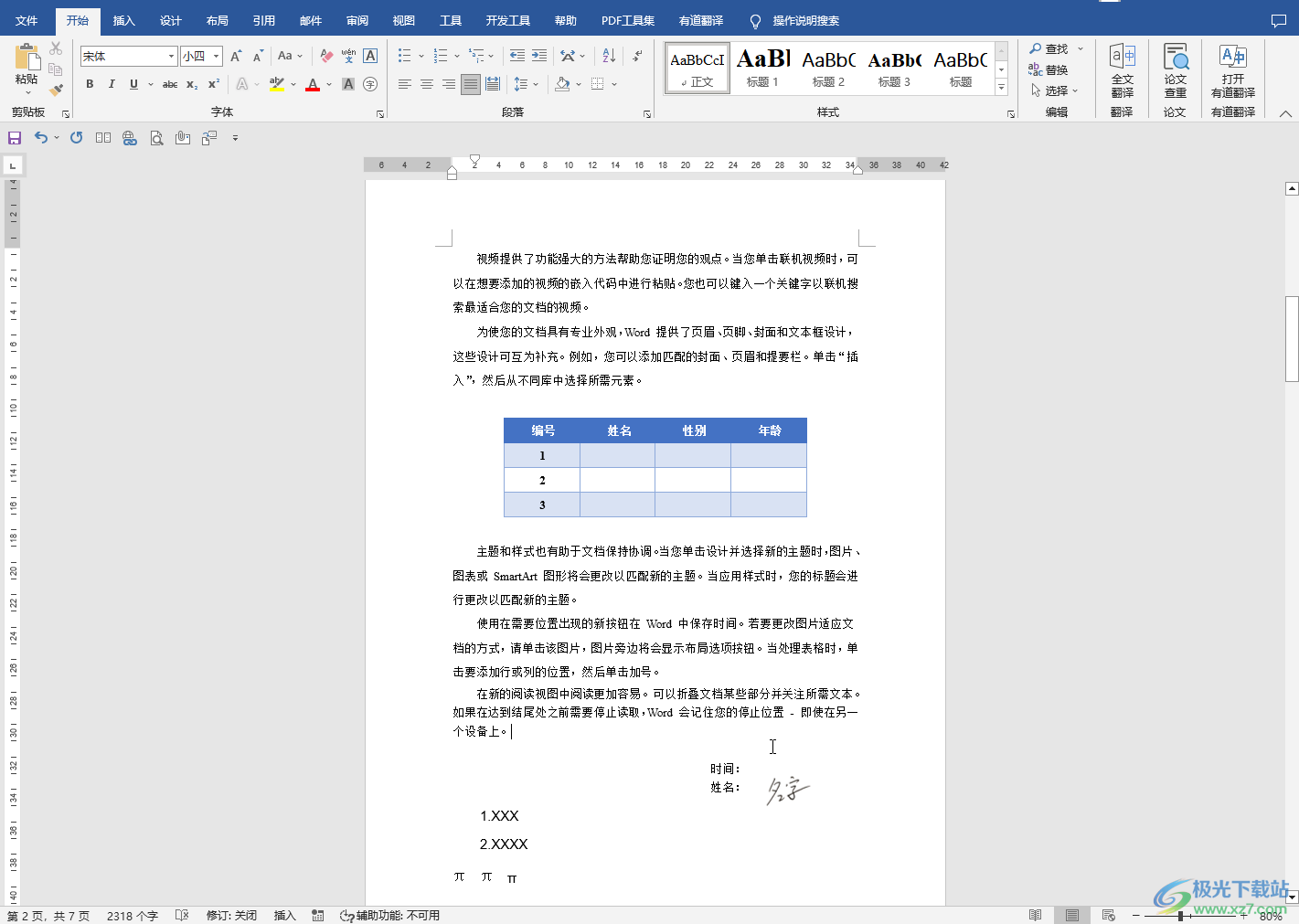
Task: Toggle Align Right paragraph button
Action: click(x=449, y=84)
